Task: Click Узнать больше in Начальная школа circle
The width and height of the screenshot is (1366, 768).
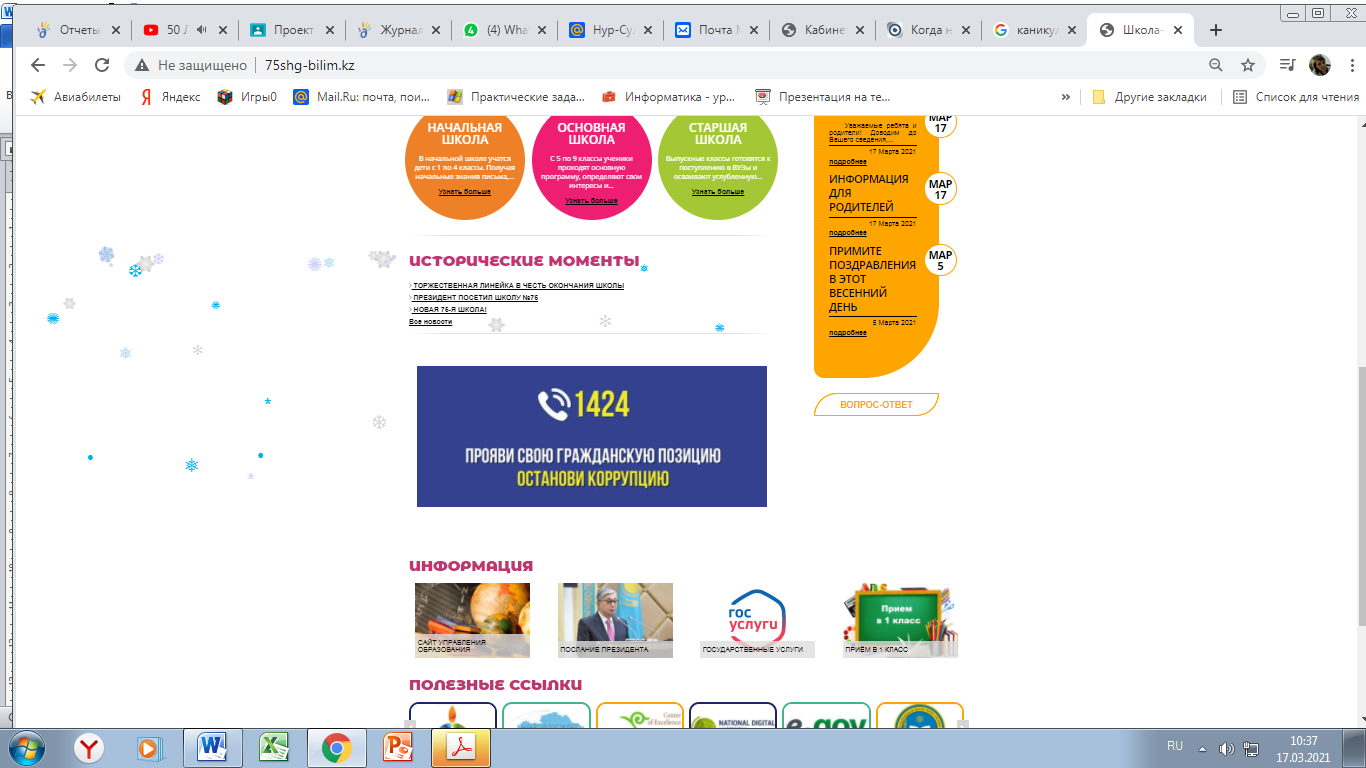Action: coord(464,191)
